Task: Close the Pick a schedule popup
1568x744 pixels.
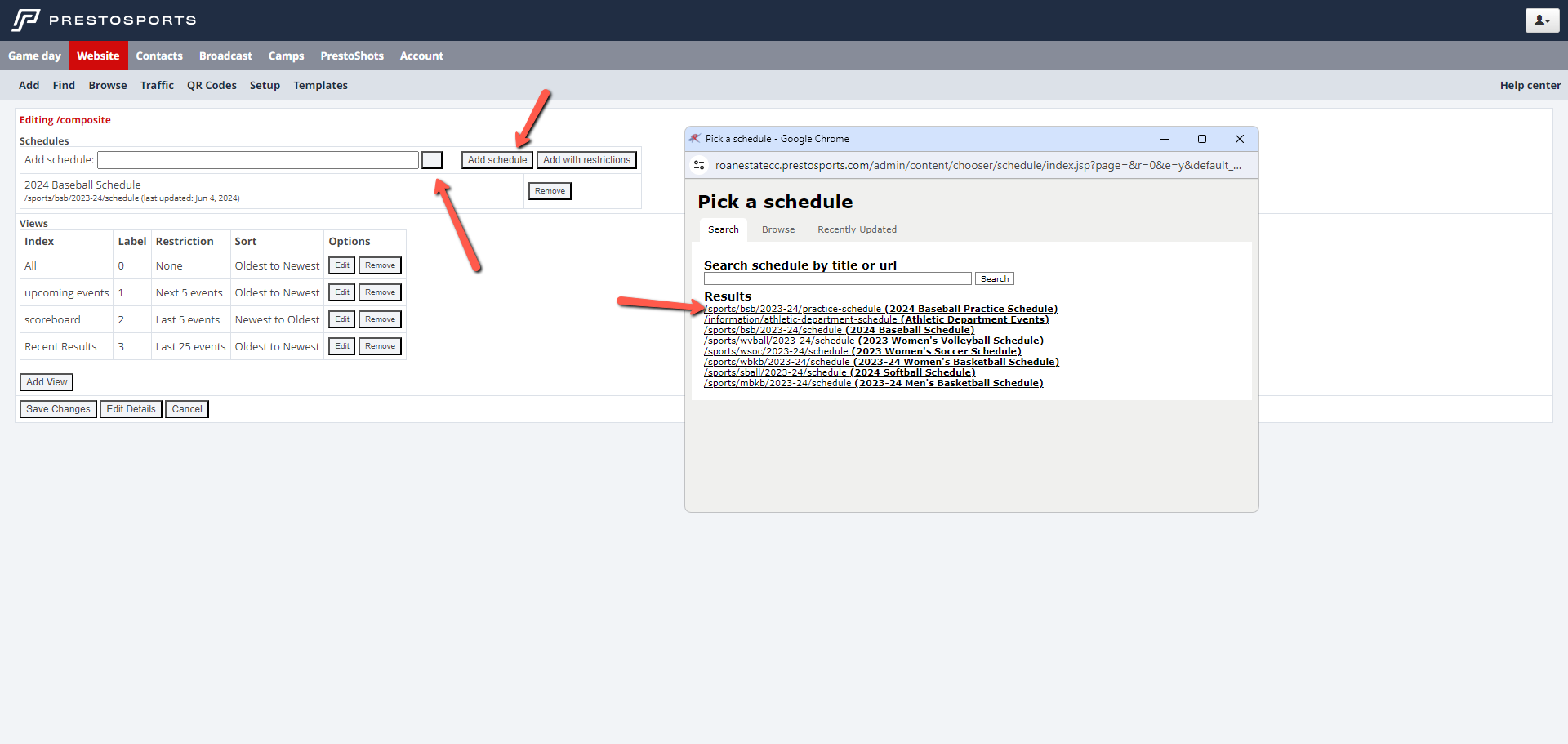Action: pos(1240,139)
